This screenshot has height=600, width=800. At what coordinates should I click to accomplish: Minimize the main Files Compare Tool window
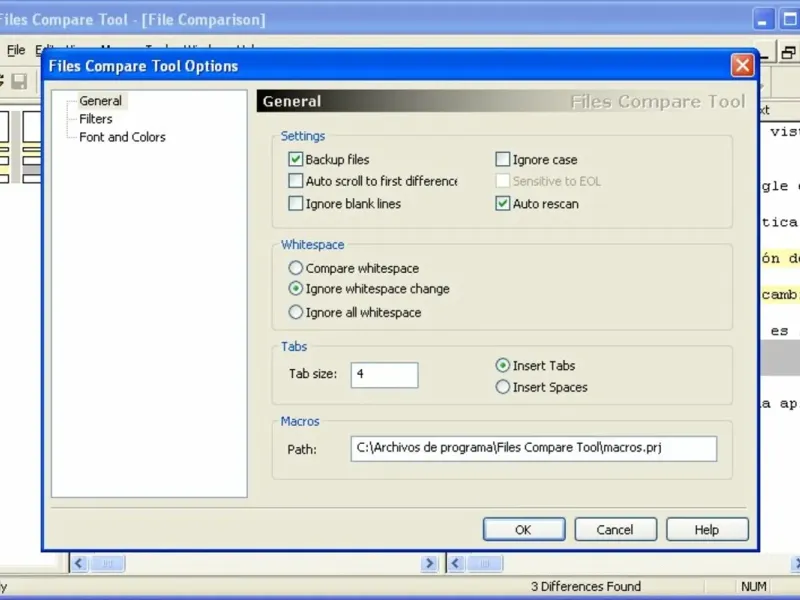coord(763,19)
